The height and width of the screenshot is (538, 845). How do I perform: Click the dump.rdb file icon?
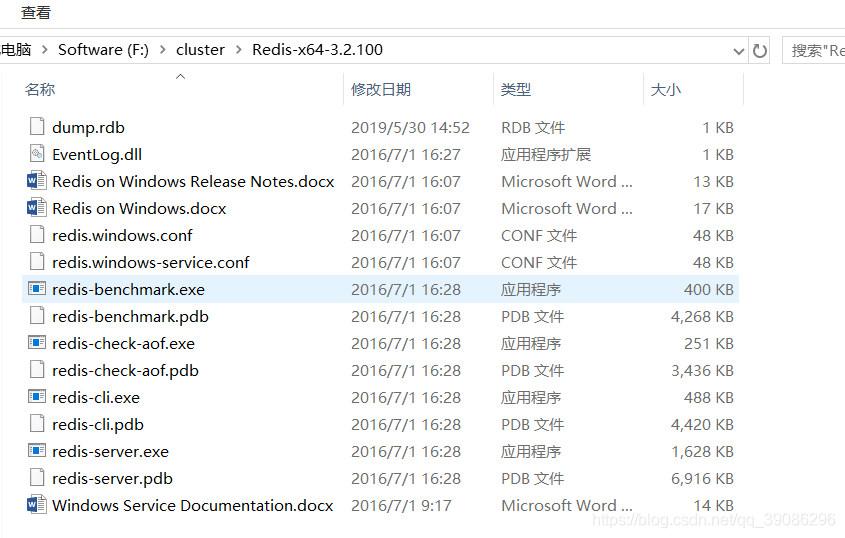coord(37,127)
